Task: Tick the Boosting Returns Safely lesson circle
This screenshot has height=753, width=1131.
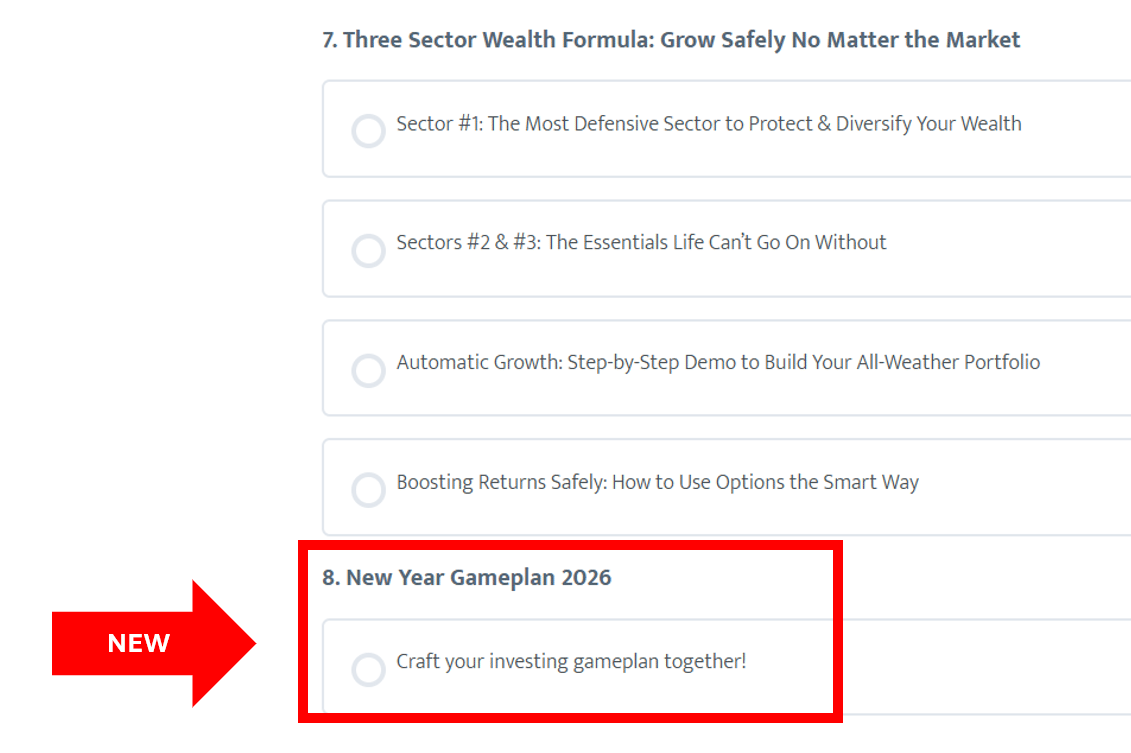Action: click(x=368, y=490)
